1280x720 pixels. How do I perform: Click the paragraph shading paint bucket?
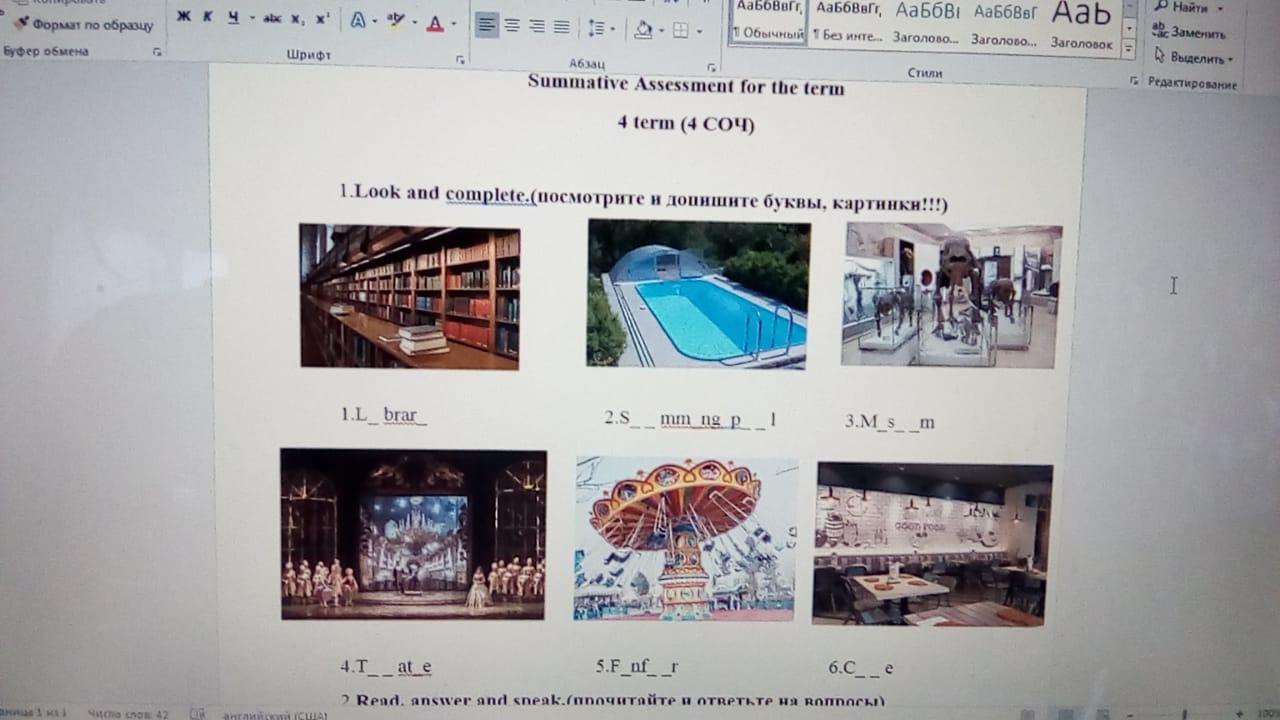coord(642,30)
